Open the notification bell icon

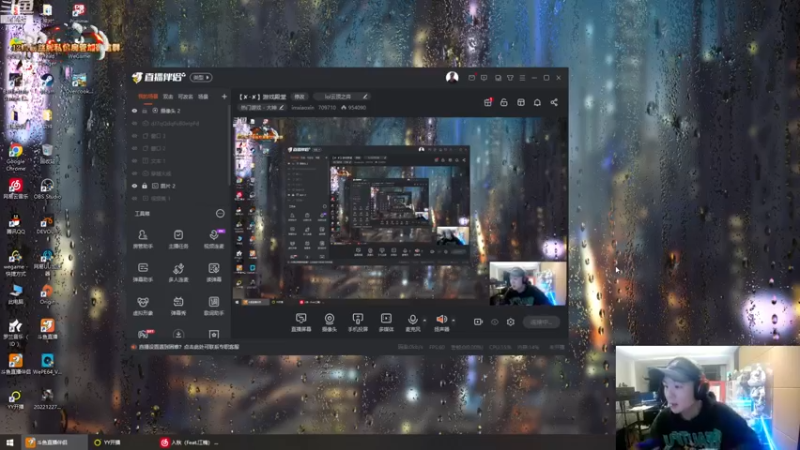pos(537,103)
